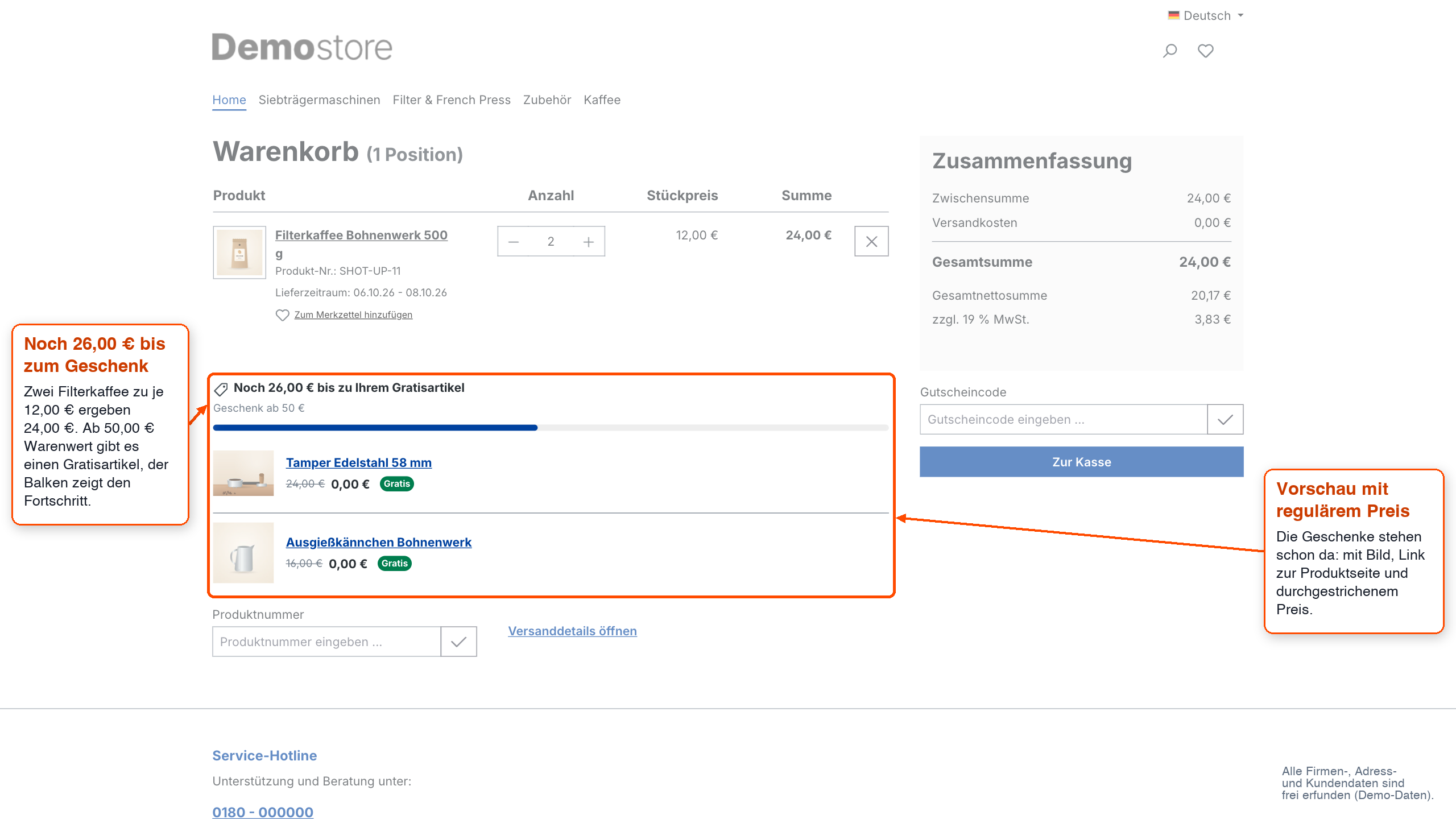Click the Ausgießkännchen thumbnail image
Image resolution: width=1456 pixels, height=819 pixels.
(243, 553)
